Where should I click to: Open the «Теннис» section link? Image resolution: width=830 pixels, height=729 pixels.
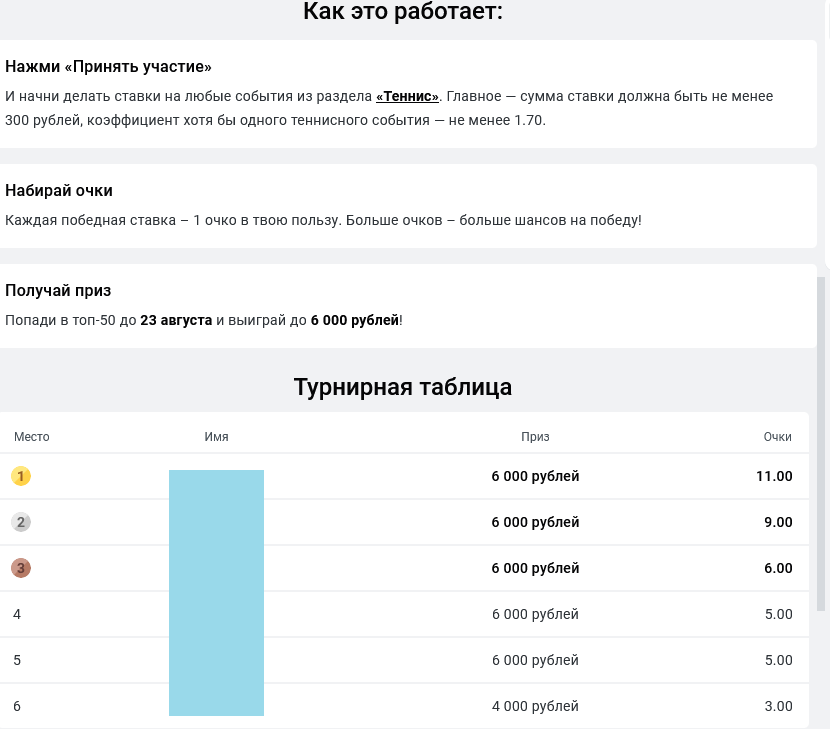(407, 96)
